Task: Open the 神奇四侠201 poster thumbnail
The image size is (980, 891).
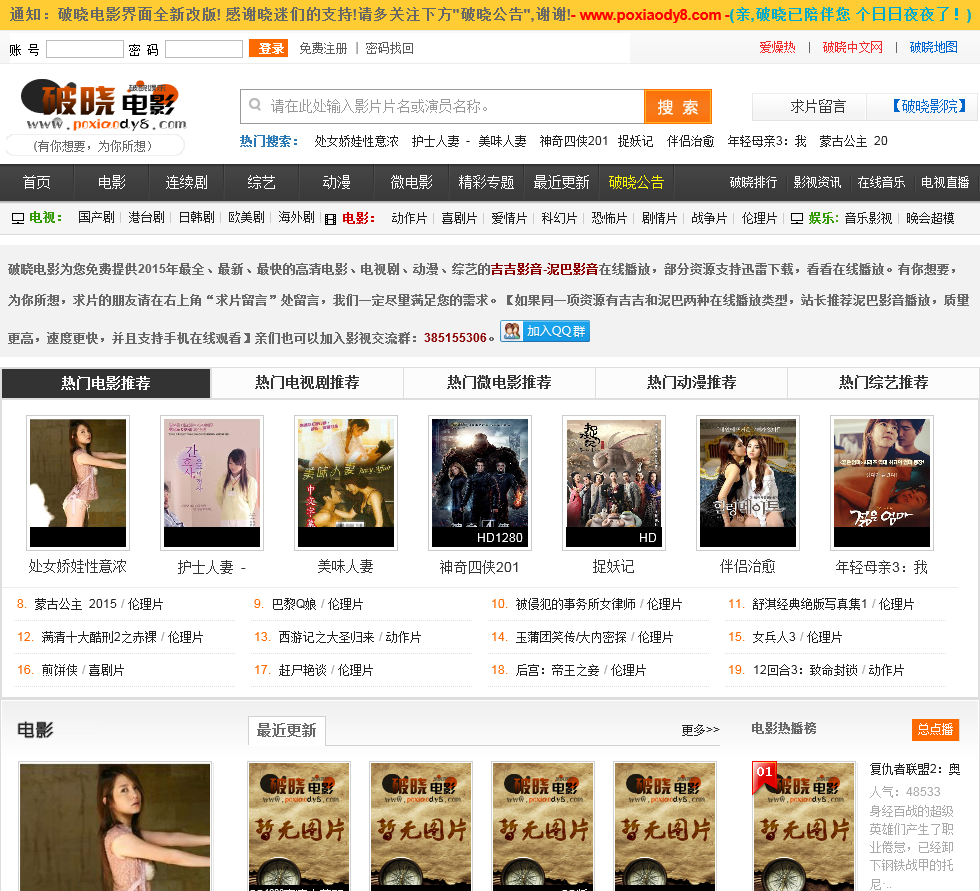Action: (480, 483)
